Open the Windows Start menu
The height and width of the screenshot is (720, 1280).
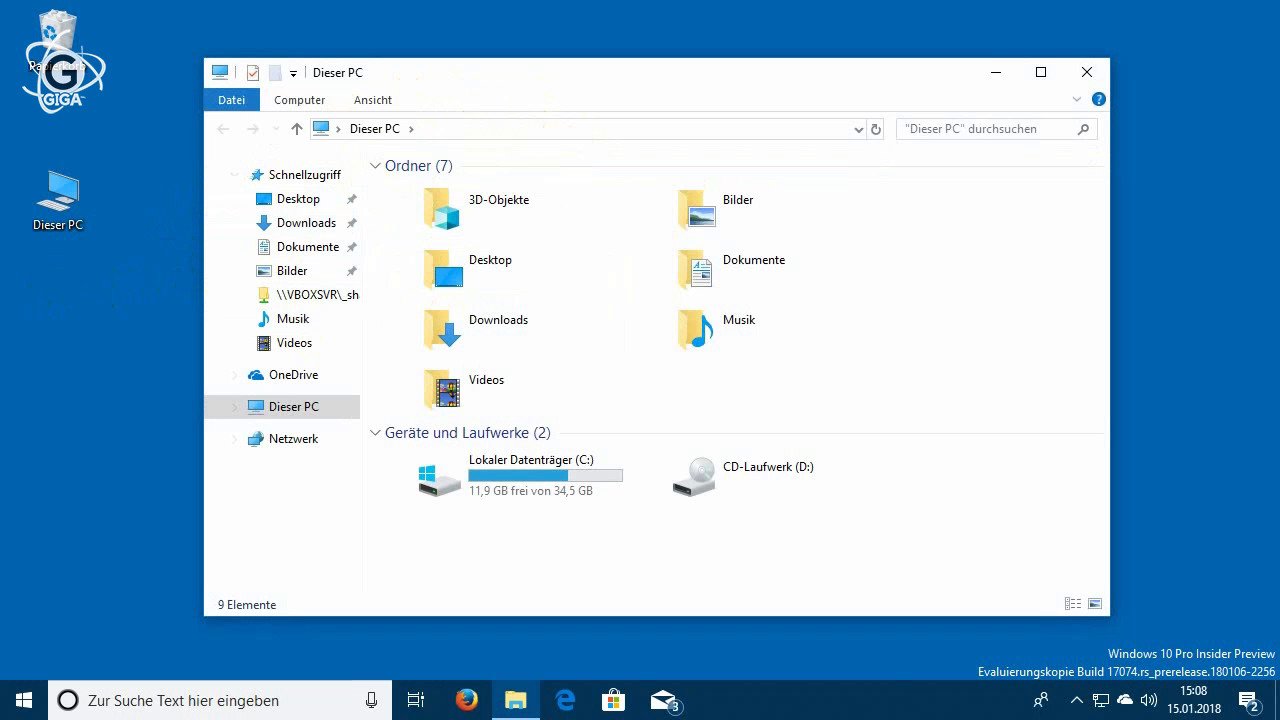24,700
